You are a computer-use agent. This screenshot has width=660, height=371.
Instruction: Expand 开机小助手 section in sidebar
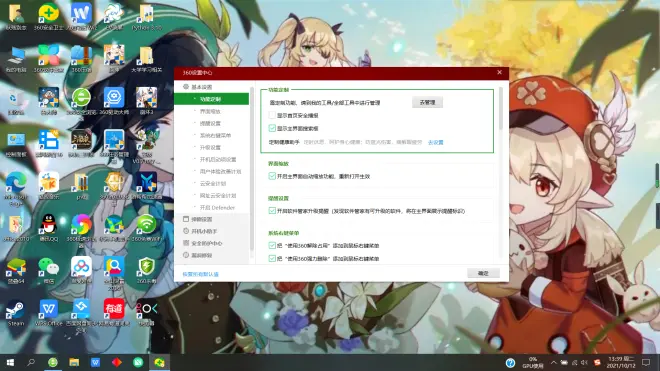[212, 231]
